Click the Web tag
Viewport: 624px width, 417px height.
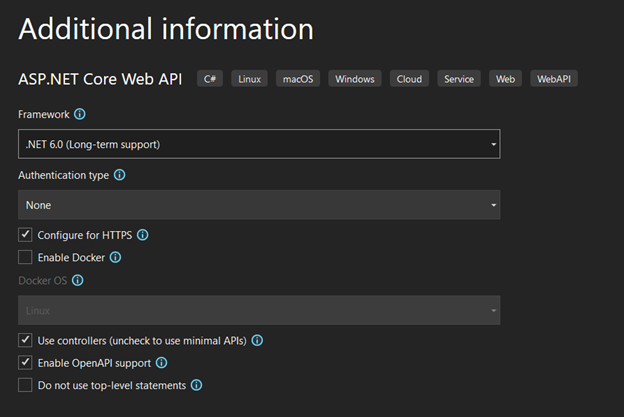tap(505, 79)
